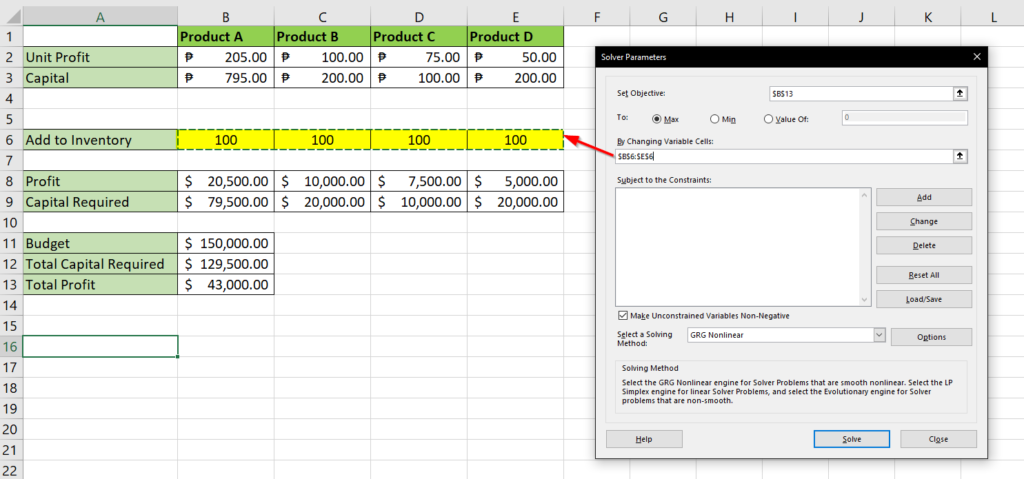
Task: Click the Subject to the Constraints list box
Action: coord(740,246)
